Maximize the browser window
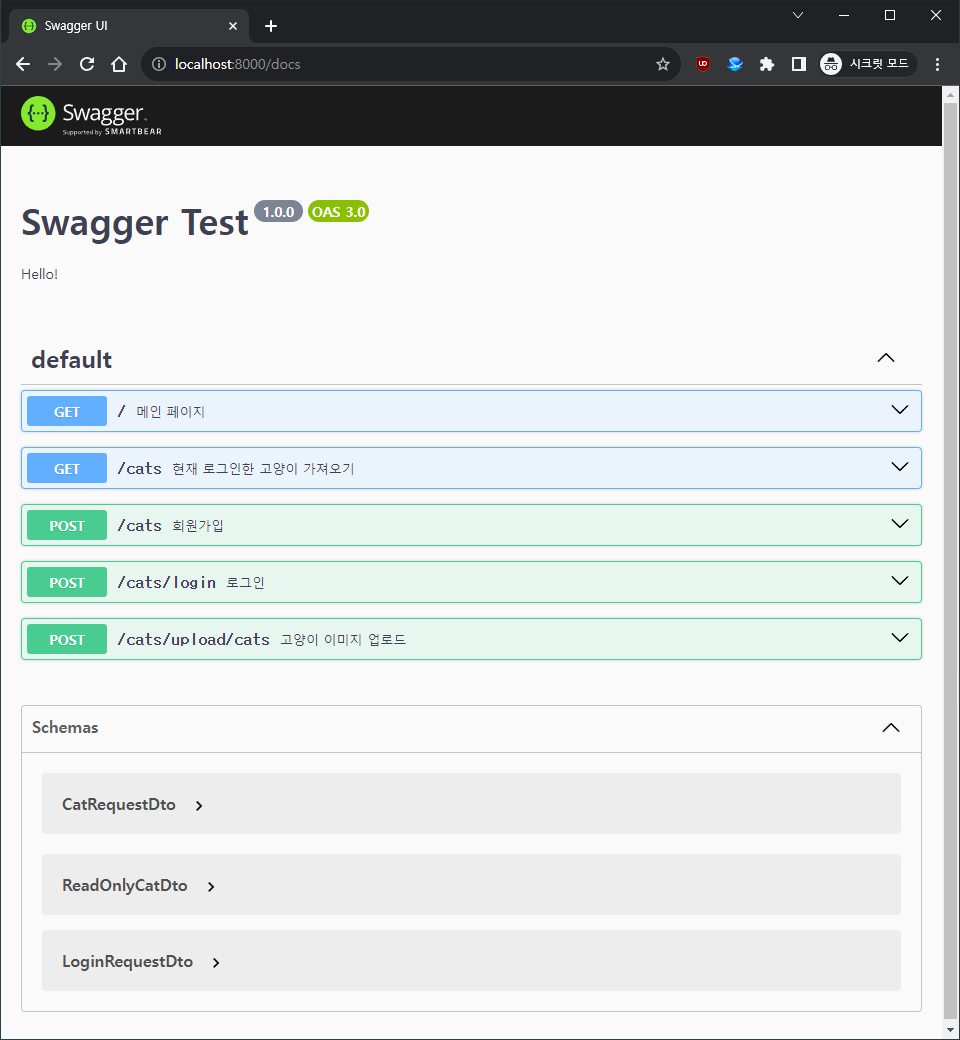The width and height of the screenshot is (960, 1040). pyautogui.click(x=890, y=15)
